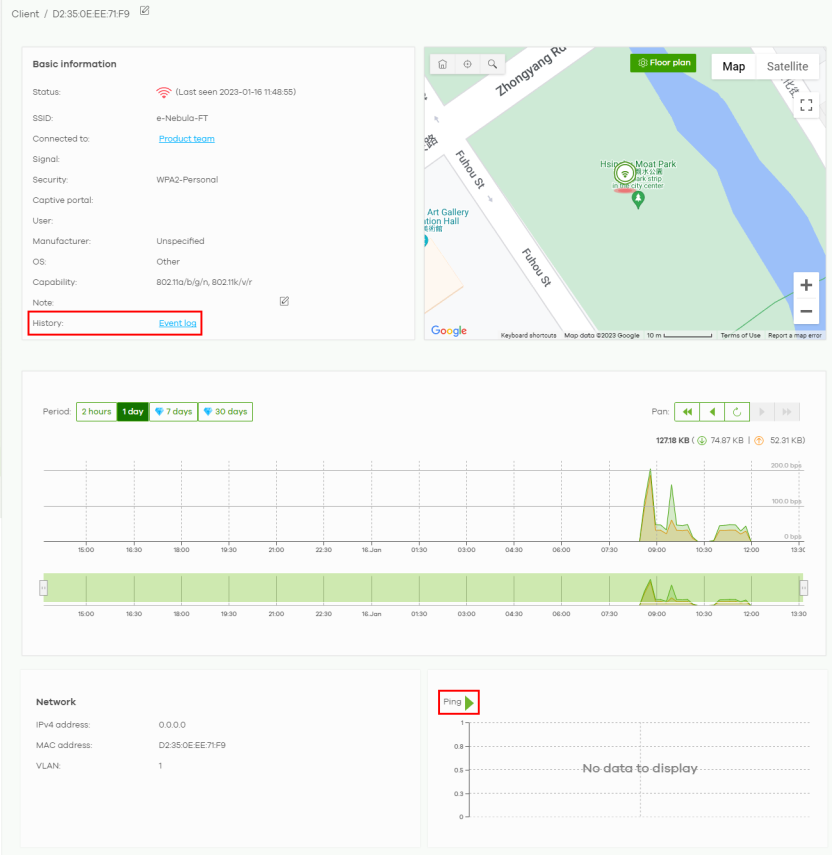Pan chart back one step
832x855 pixels.
(712, 412)
